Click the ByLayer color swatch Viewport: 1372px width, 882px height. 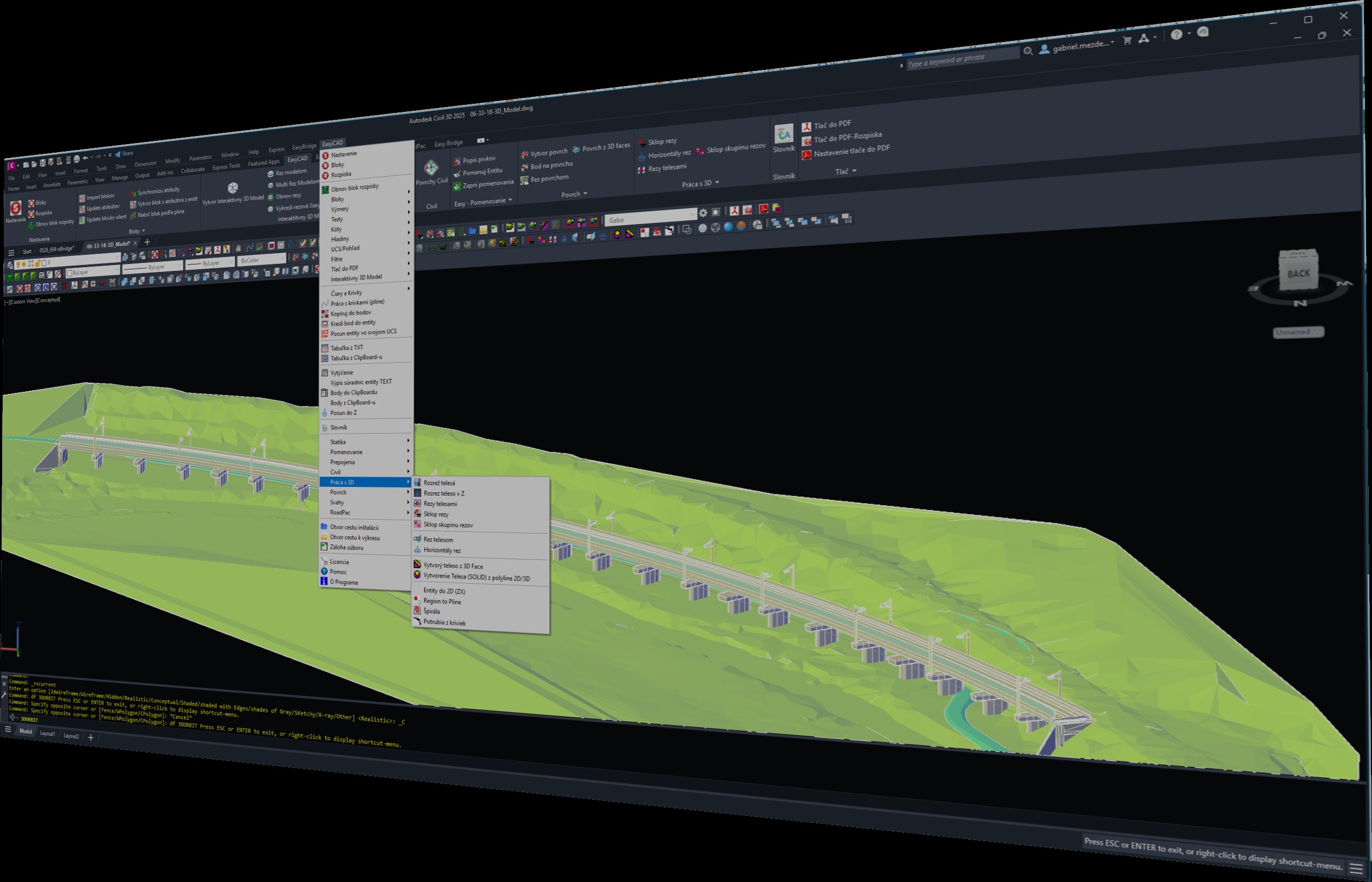coord(70,272)
